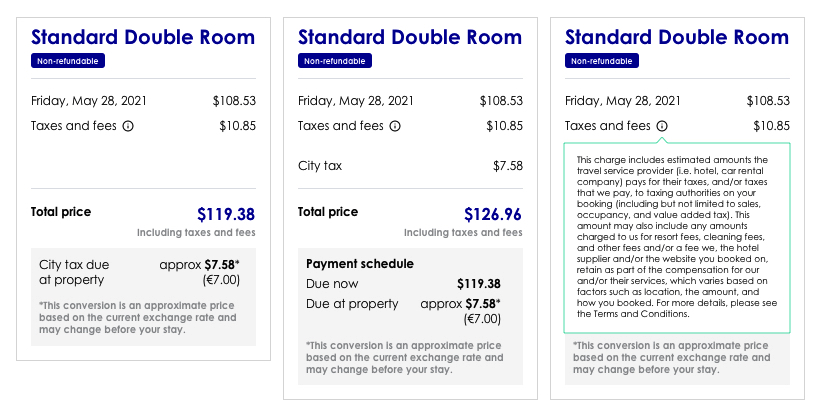Click City tax due at property label
The width and height of the screenshot is (821, 416).
click(x=74, y=272)
